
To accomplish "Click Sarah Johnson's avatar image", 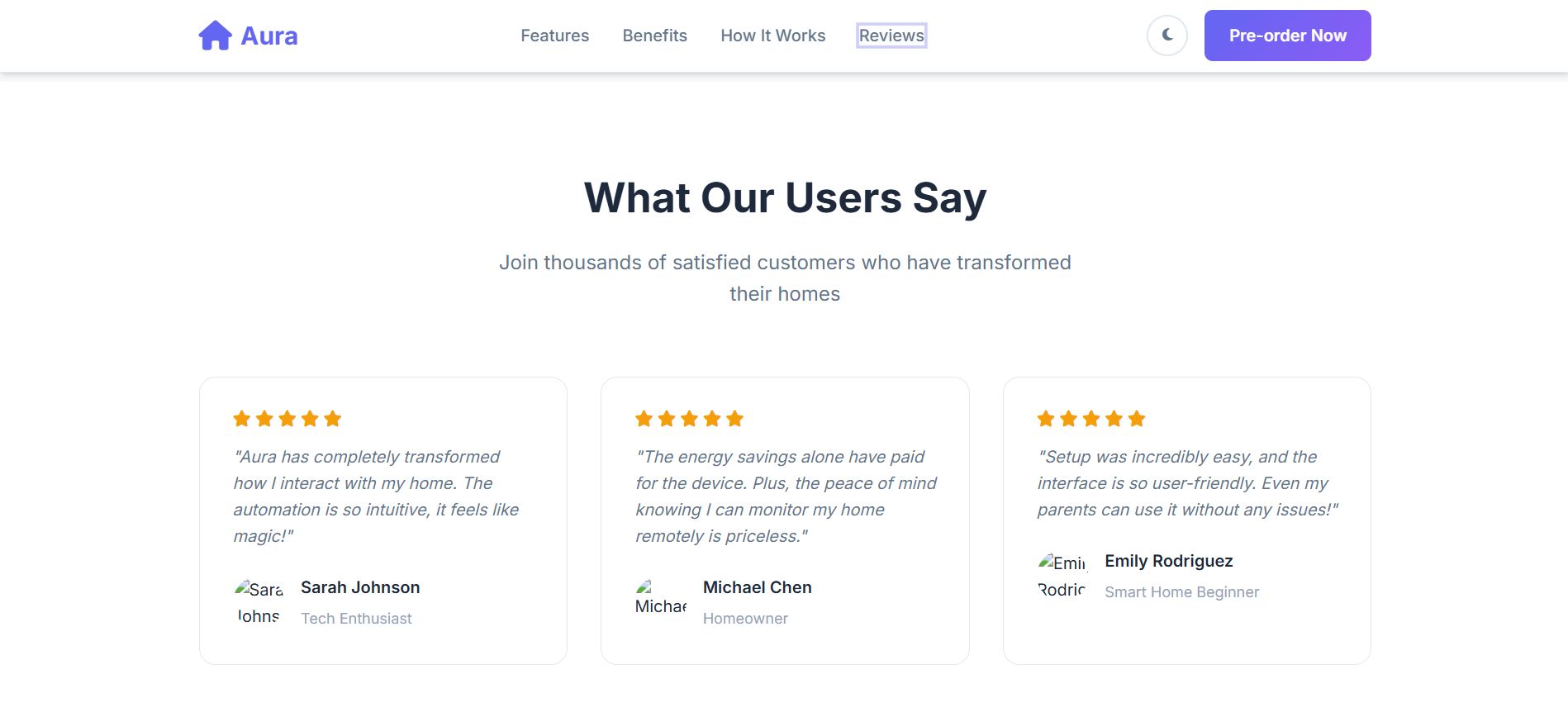I will 259,602.
